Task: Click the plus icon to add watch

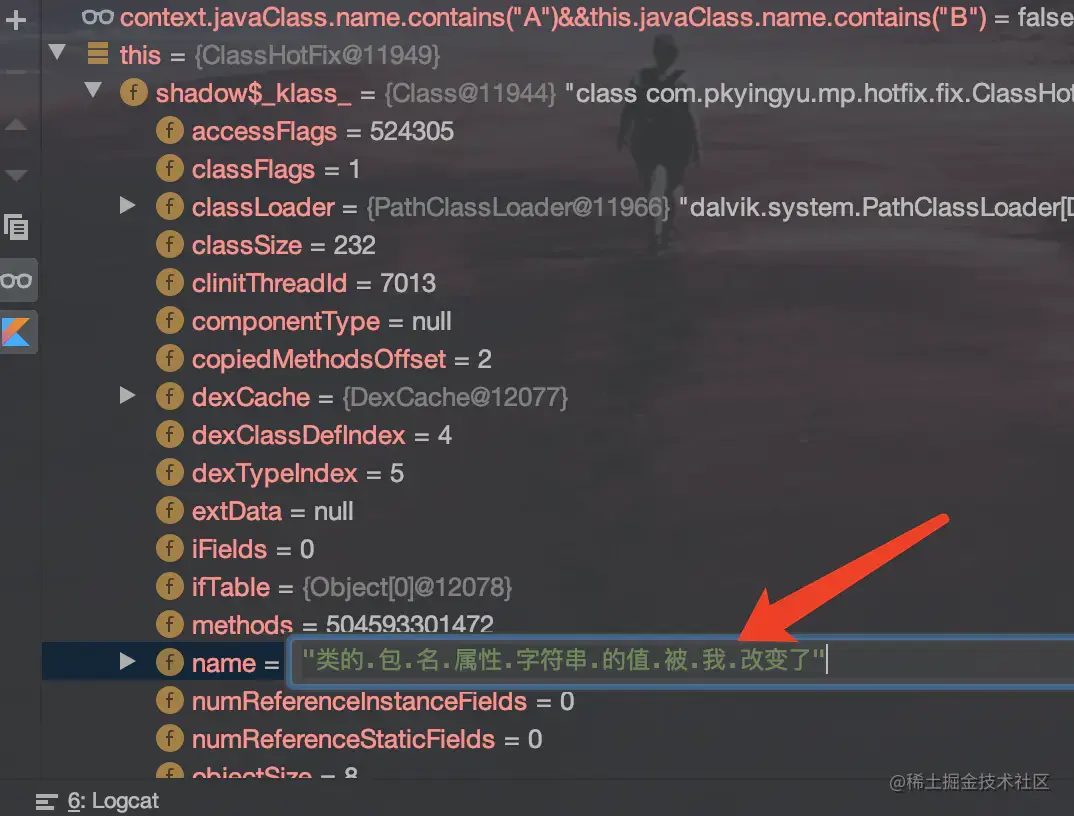Action: coord(16,20)
